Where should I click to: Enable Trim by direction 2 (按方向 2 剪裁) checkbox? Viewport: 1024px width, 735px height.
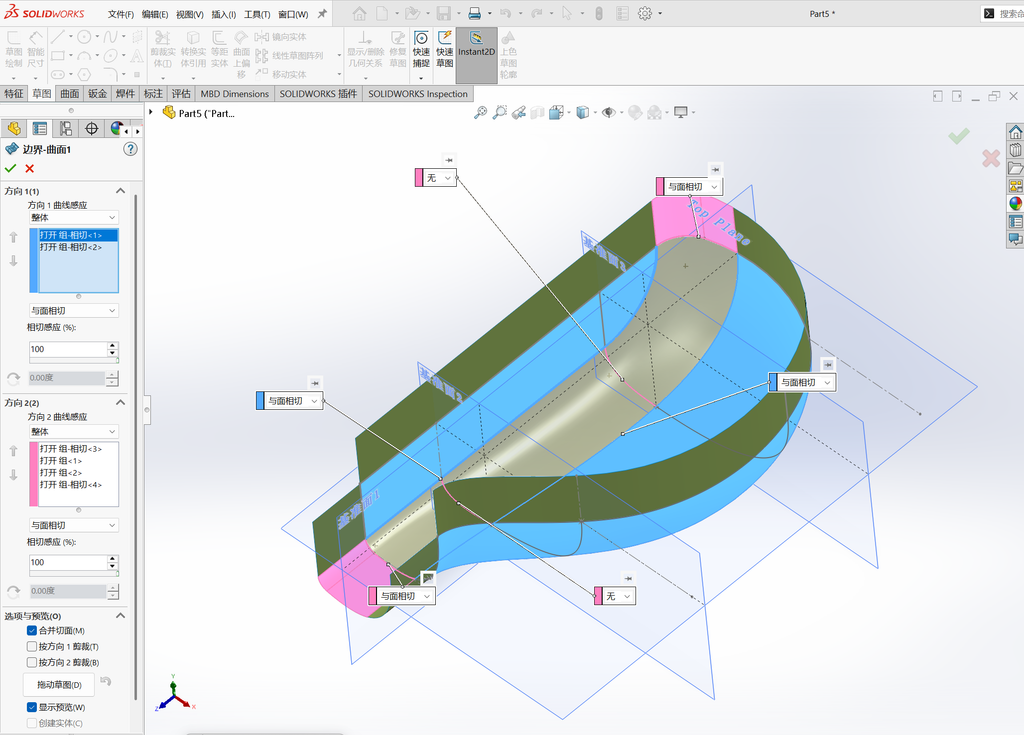tap(31, 662)
